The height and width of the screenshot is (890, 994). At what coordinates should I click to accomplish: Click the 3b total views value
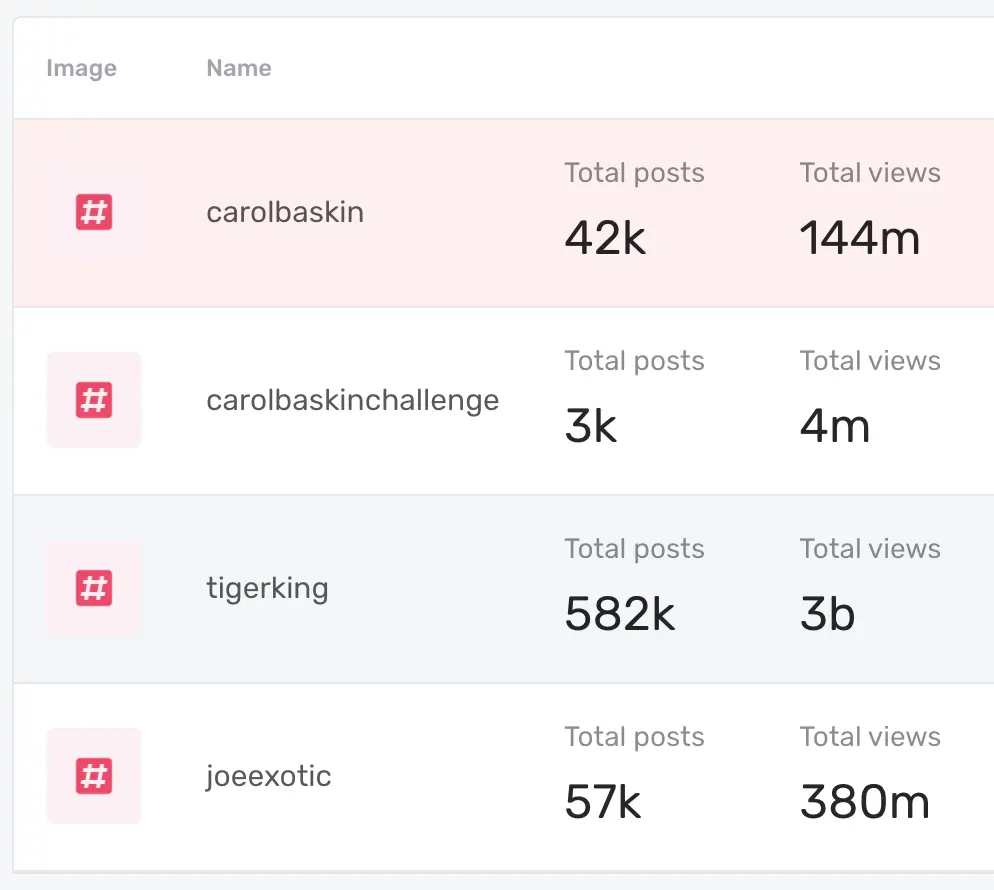827,614
